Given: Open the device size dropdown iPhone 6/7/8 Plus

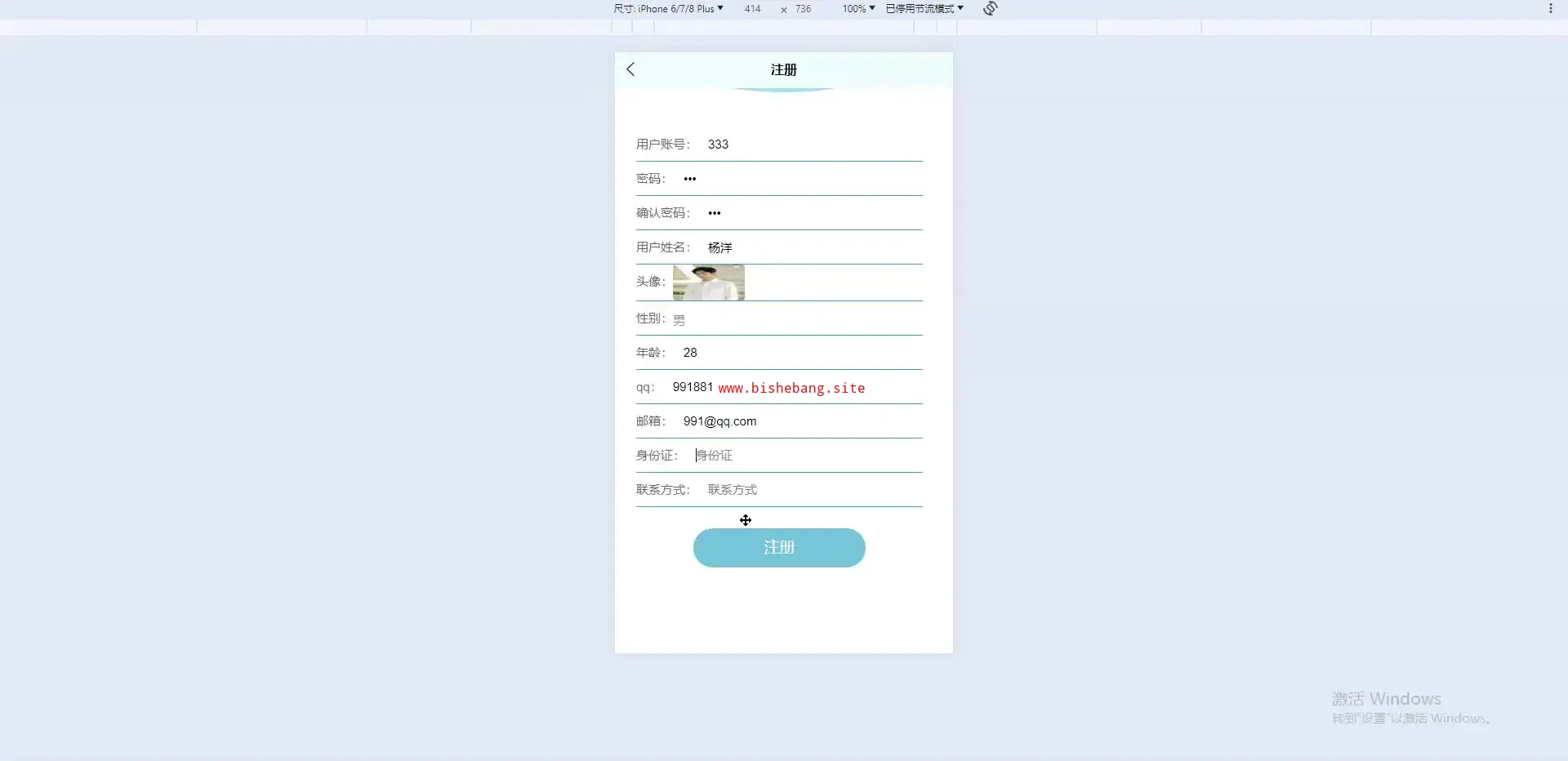Looking at the screenshot, I should pyautogui.click(x=668, y=8).
